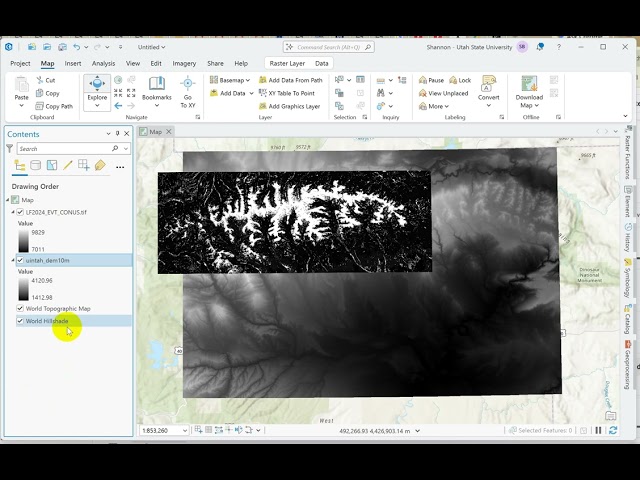Click the Command Search box
The height and width of the screenshot is (480, 640).
(x=329, y=47)
